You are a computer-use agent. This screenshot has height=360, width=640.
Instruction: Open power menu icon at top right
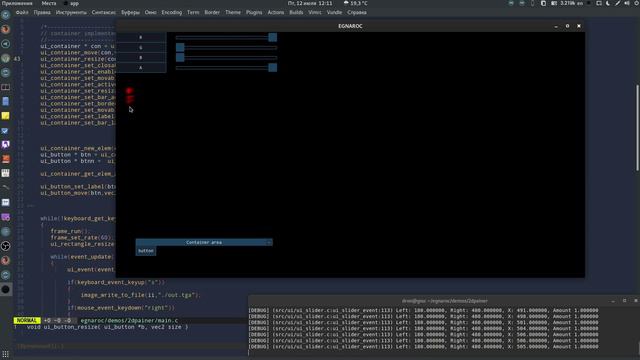pos(637,3)
